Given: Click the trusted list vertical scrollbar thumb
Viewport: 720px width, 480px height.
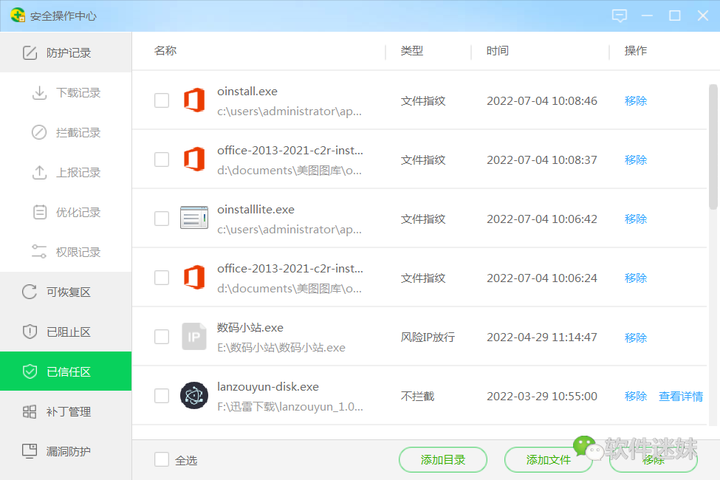Looking at the screenshot, I should (x=713, y=146).
